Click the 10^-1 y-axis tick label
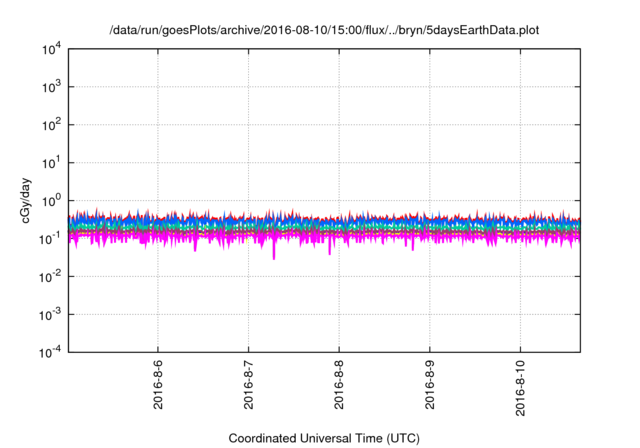 coord(50,239)
